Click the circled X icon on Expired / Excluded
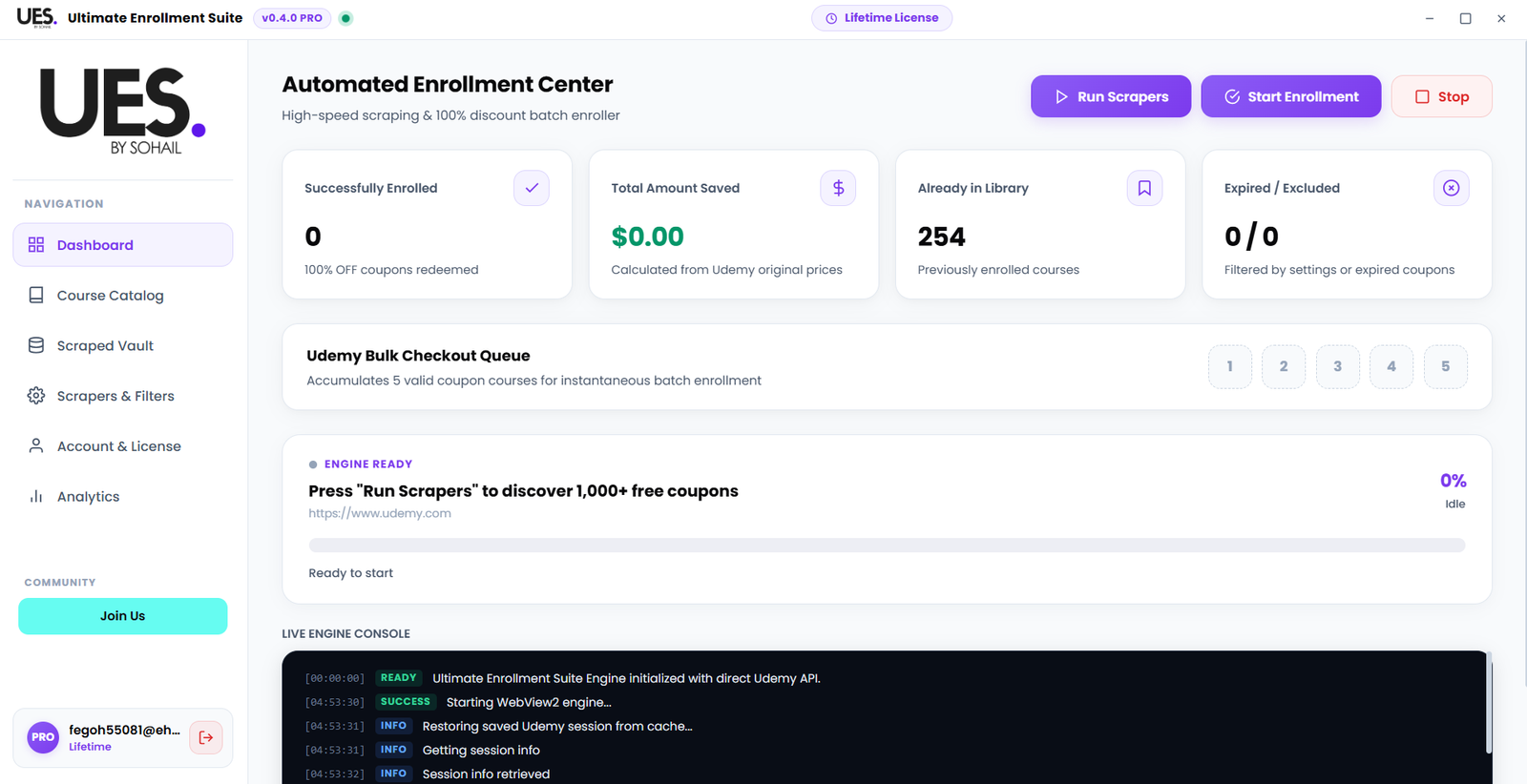The image size is (1527, 784). coord(1452,188)
